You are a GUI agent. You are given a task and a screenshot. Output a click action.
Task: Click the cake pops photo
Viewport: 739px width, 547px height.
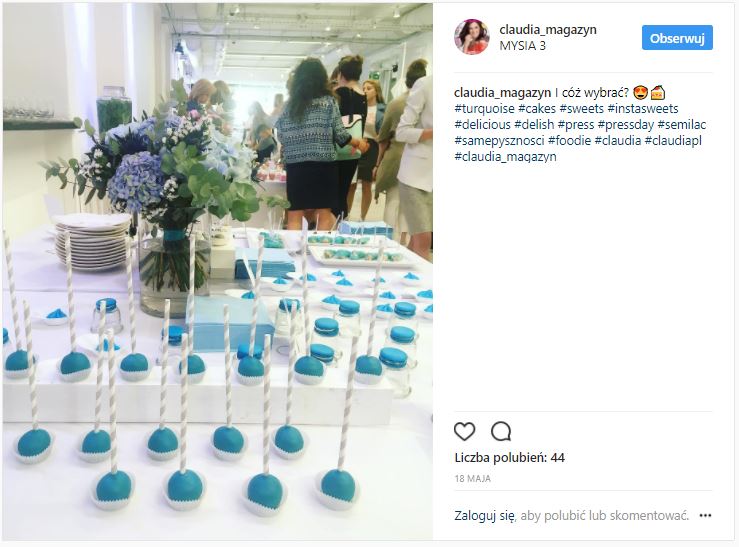pyautogui.click(x=218, y=272)
